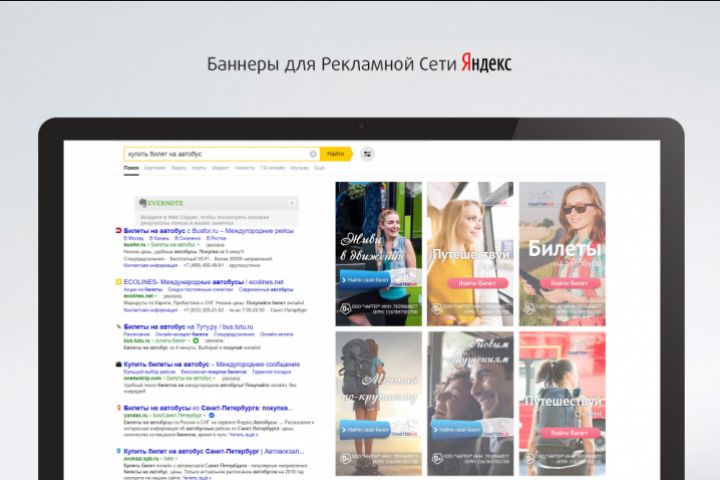Click the red Busfor favicon
This screenshot has height=480, width=720.
[x=118, y=231]
